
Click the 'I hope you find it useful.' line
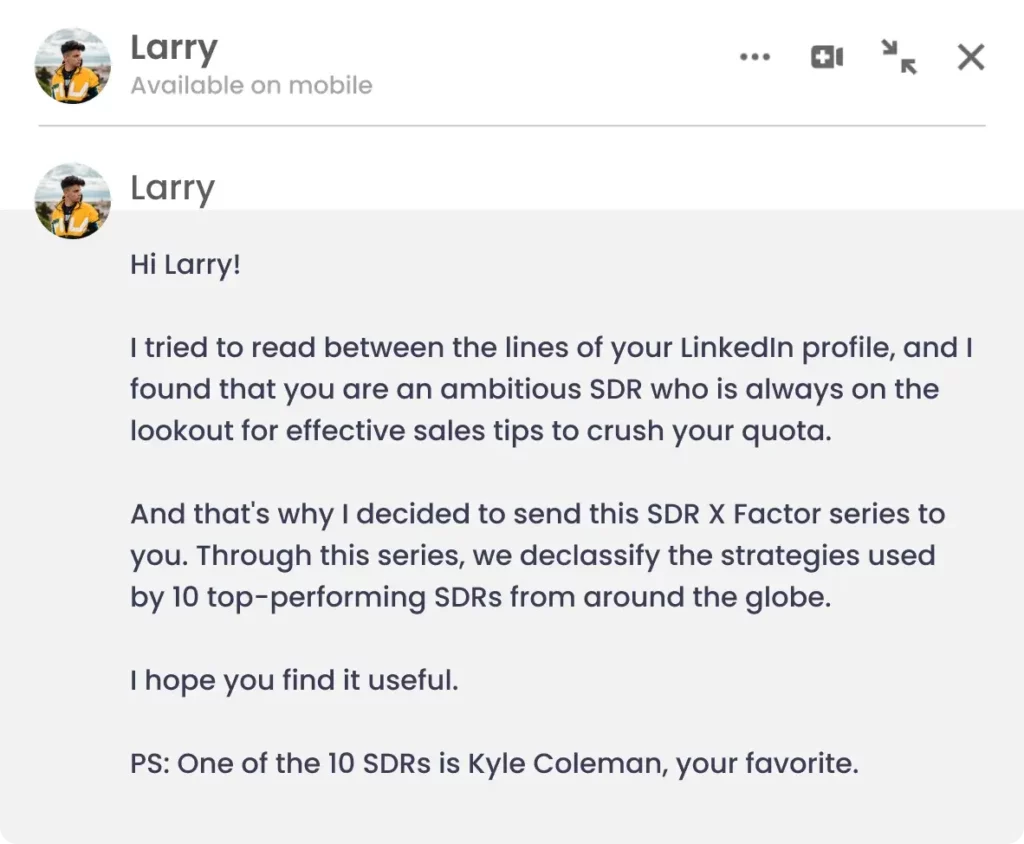[x=294, y=681]
